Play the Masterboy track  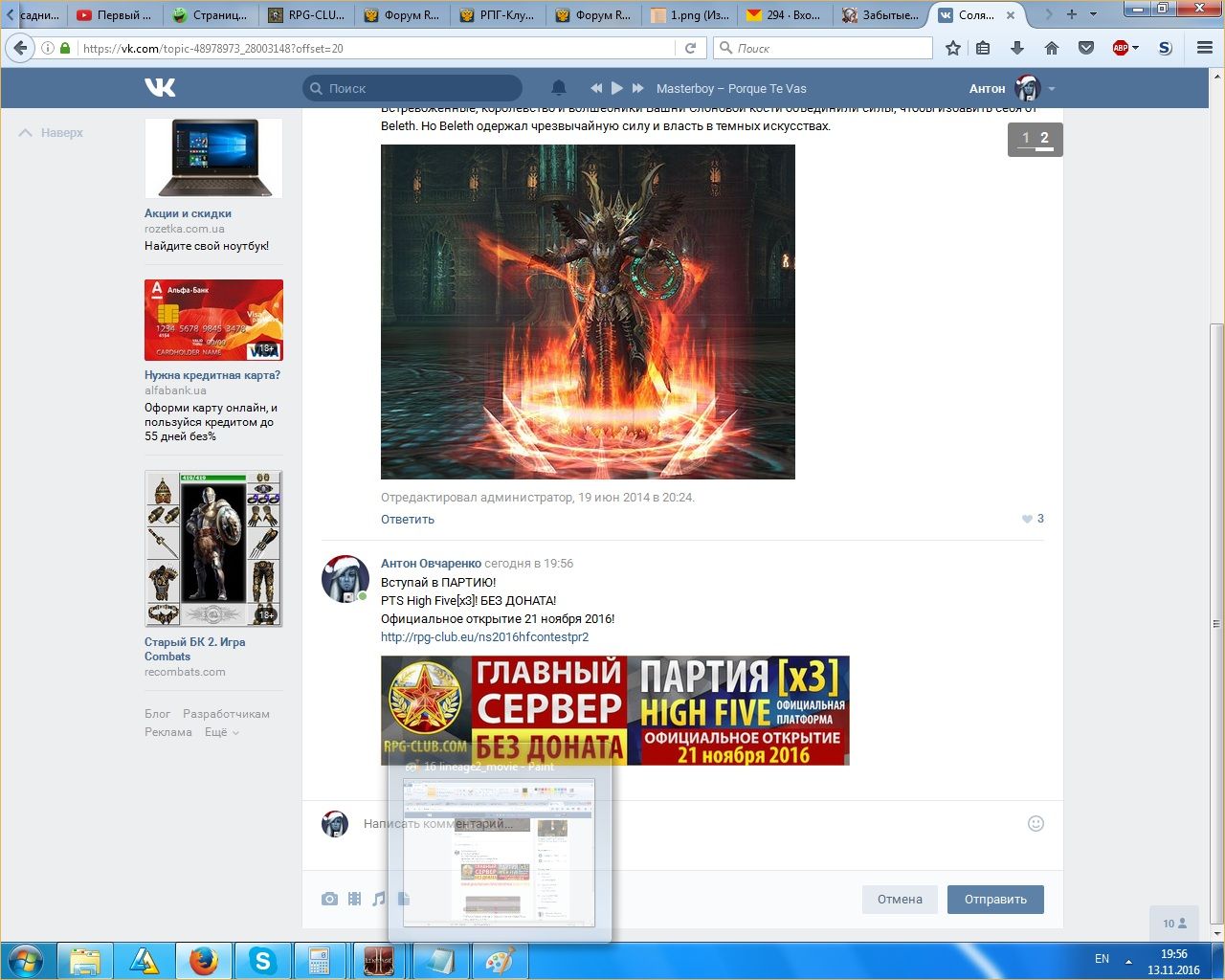(x=617, y=88)
